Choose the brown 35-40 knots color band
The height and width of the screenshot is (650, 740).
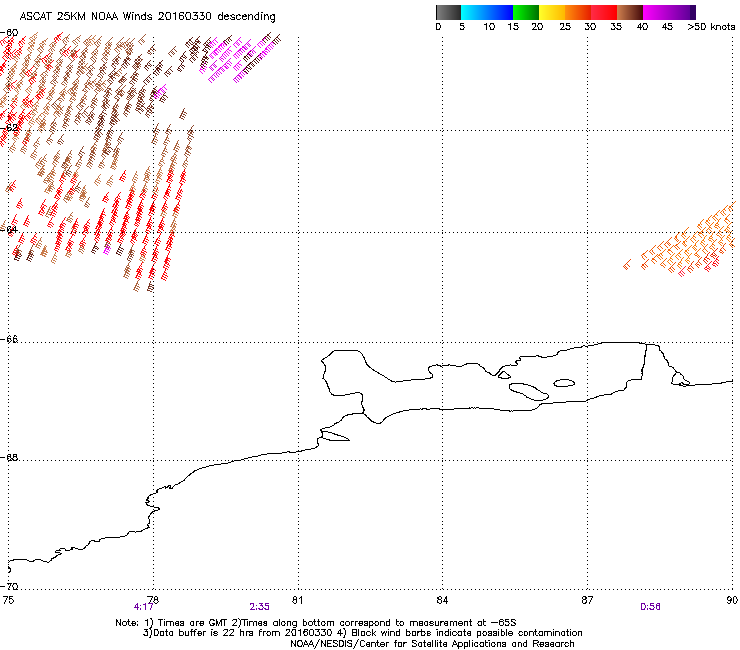630,12
